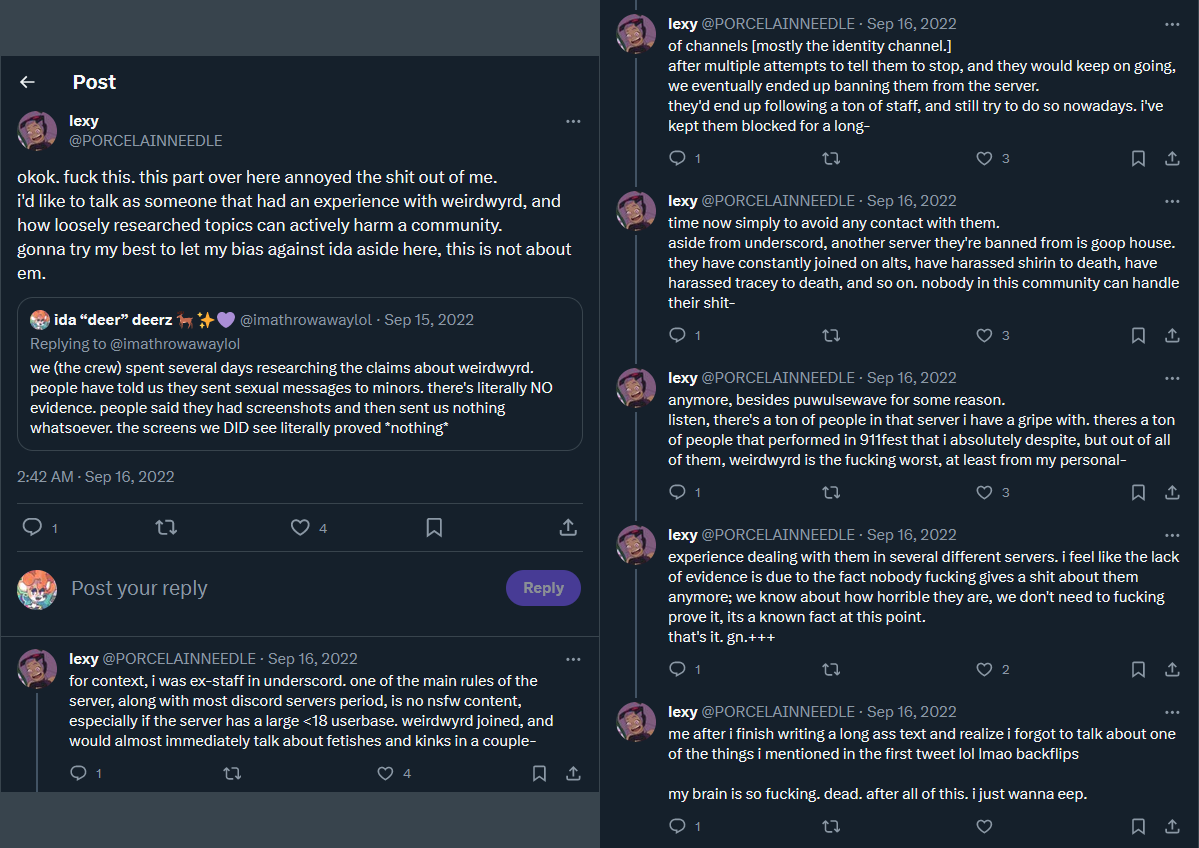
Task: Go back using the arrow beside Post
Action: point(28,82)
